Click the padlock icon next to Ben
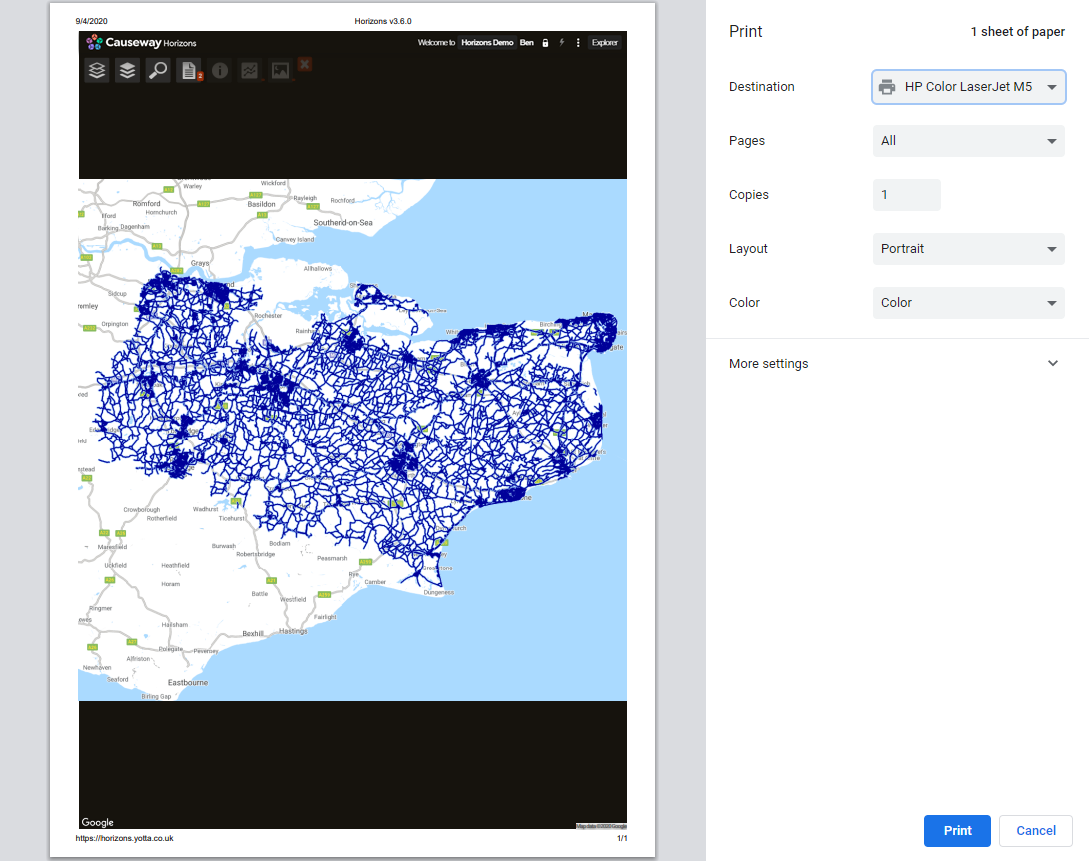Image resolution: width=1089 pixels, height=861 pixels. pos(545,43)
